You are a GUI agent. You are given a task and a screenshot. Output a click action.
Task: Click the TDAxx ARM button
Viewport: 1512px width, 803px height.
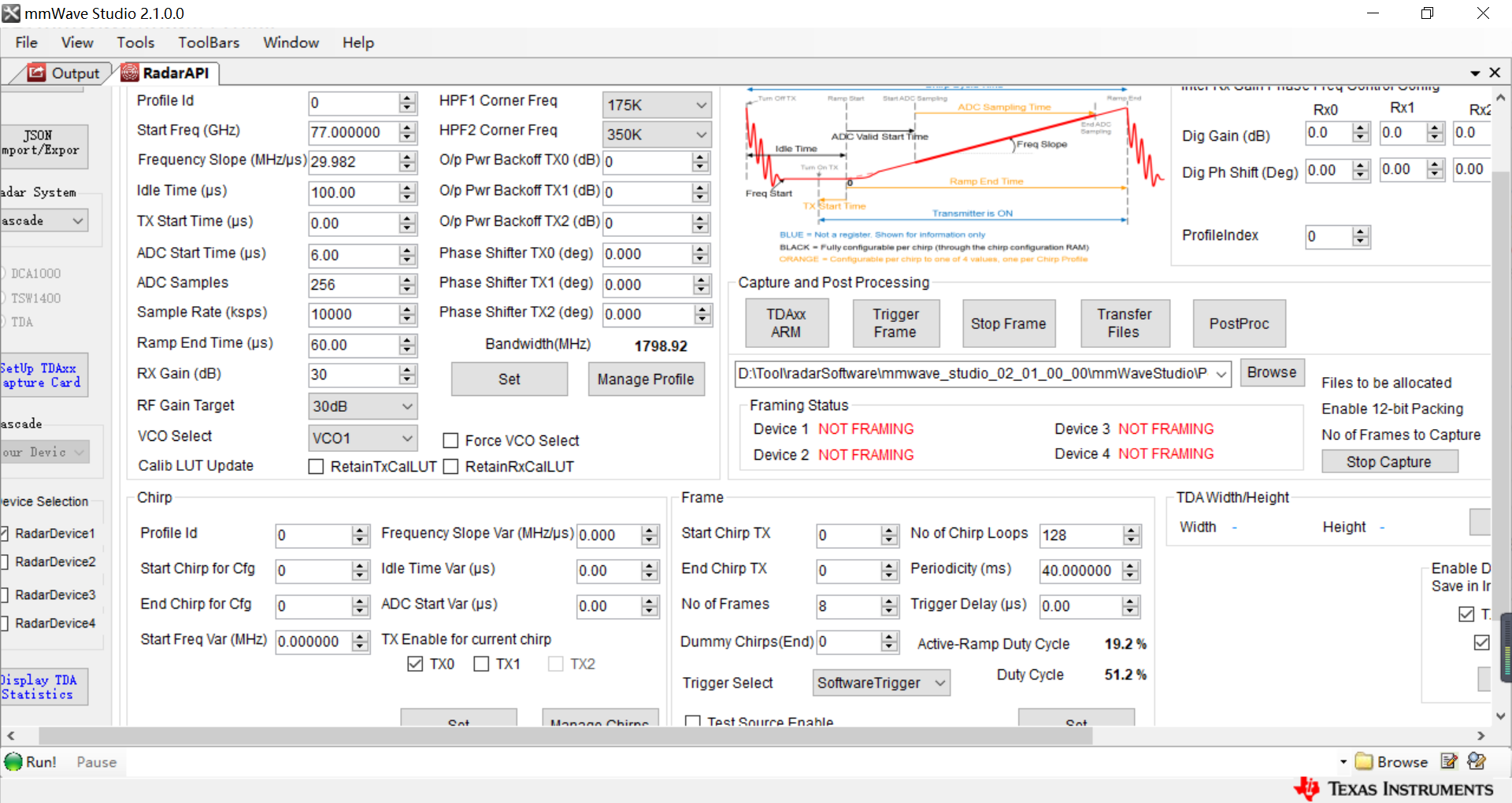point(786,324)
